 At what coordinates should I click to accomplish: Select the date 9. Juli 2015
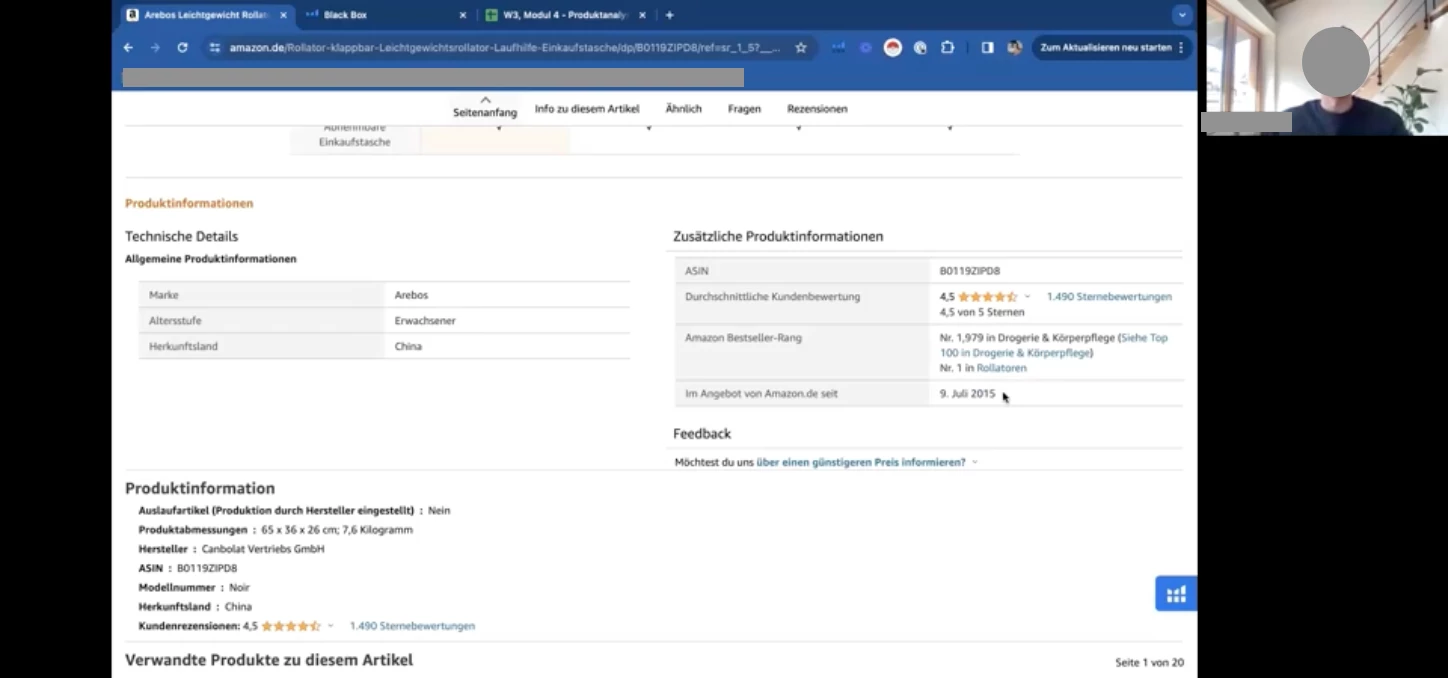(968, 394)
